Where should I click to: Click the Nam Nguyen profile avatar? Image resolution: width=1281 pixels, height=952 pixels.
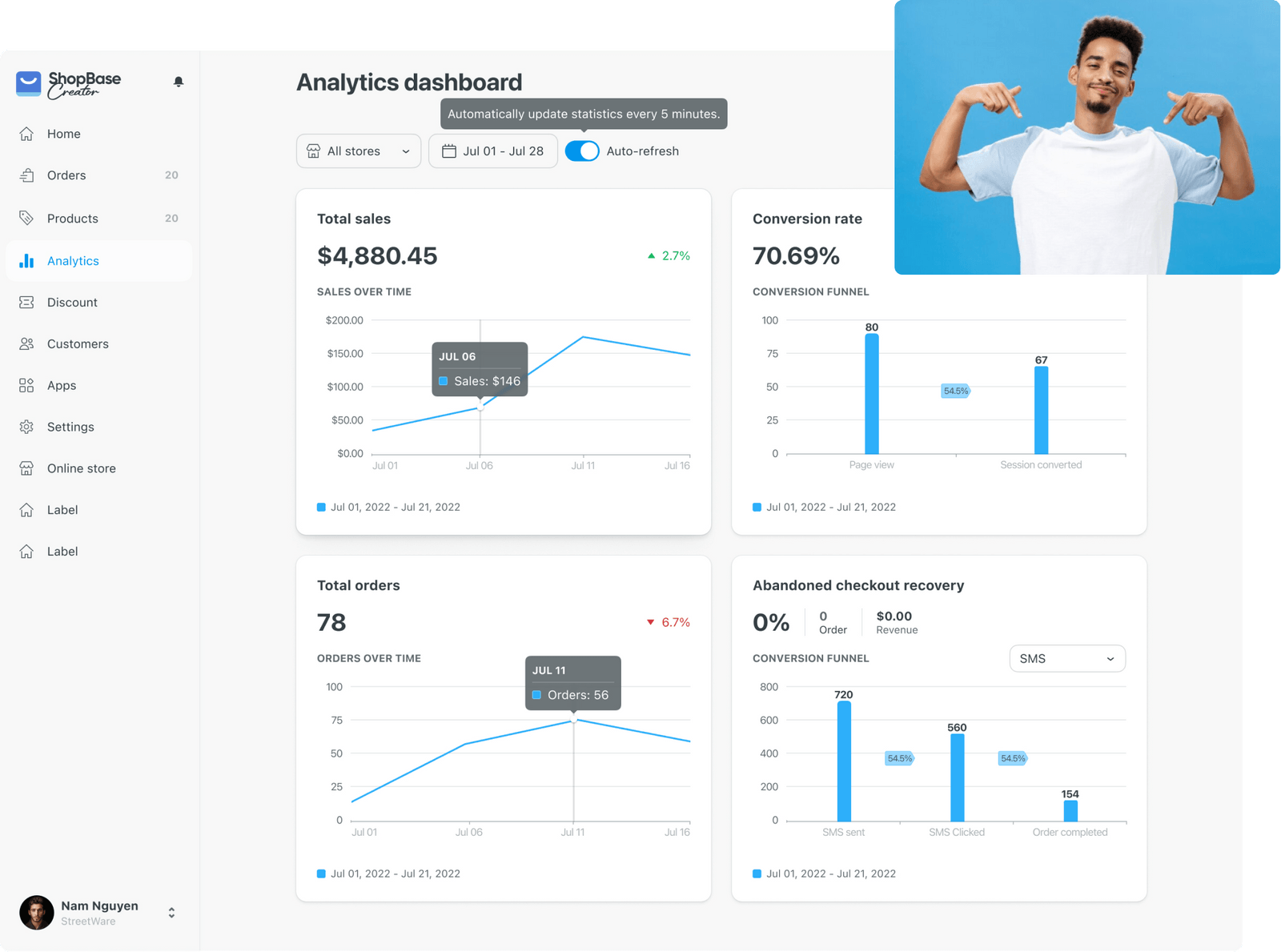(x=38, y=912)
